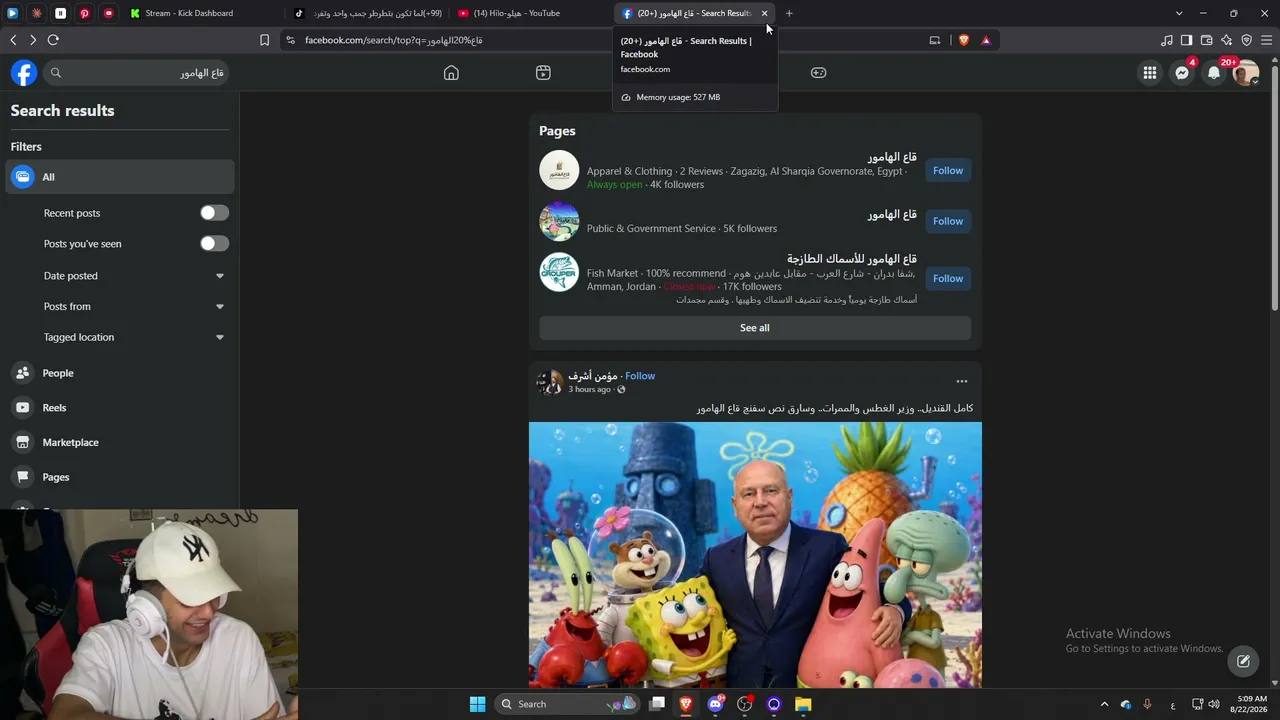Image resolution: width=1280 pixels, height=720 pixels.
Task: Close the Facebook Search Results tab
Action: coord(764,13)
